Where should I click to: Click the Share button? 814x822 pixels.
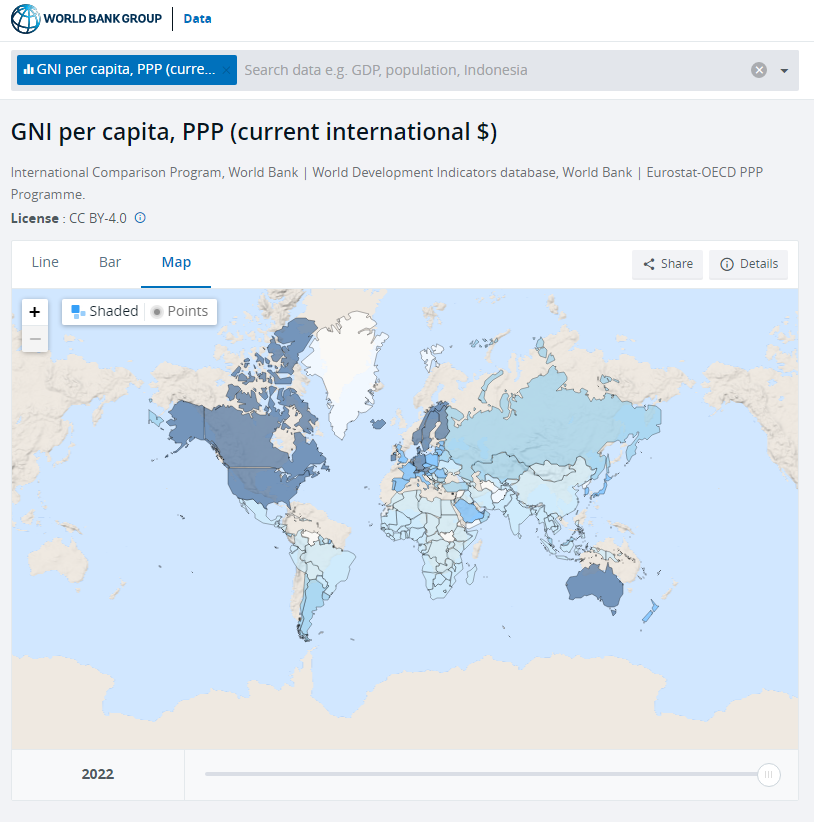667,264
